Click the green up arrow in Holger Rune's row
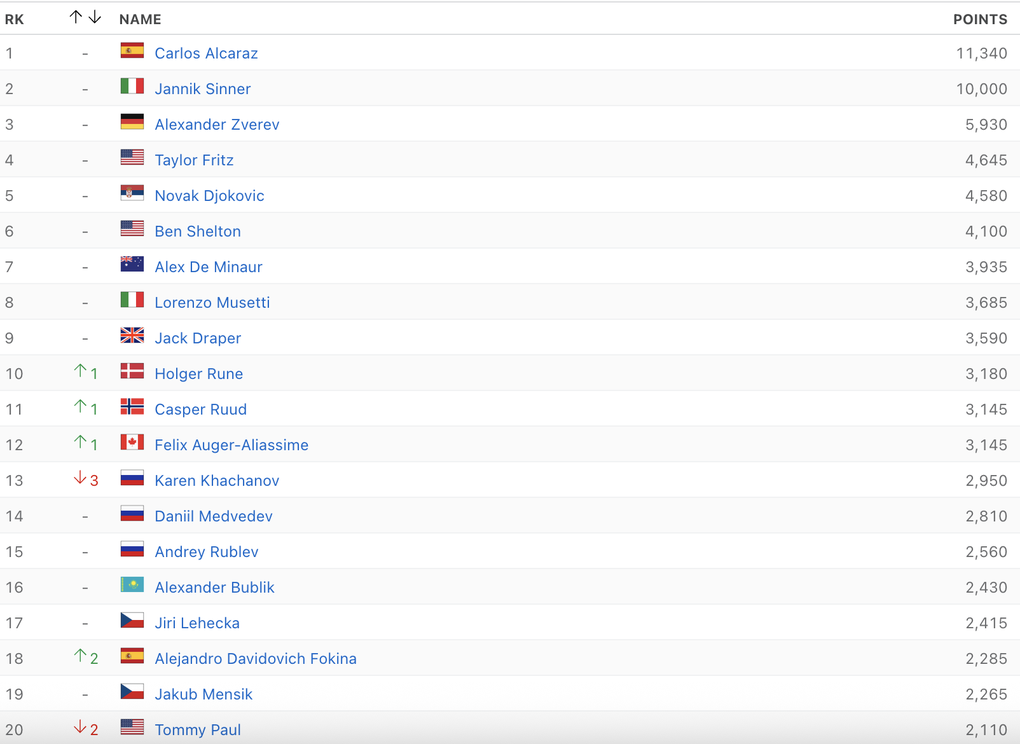 (x=81, y=372)
